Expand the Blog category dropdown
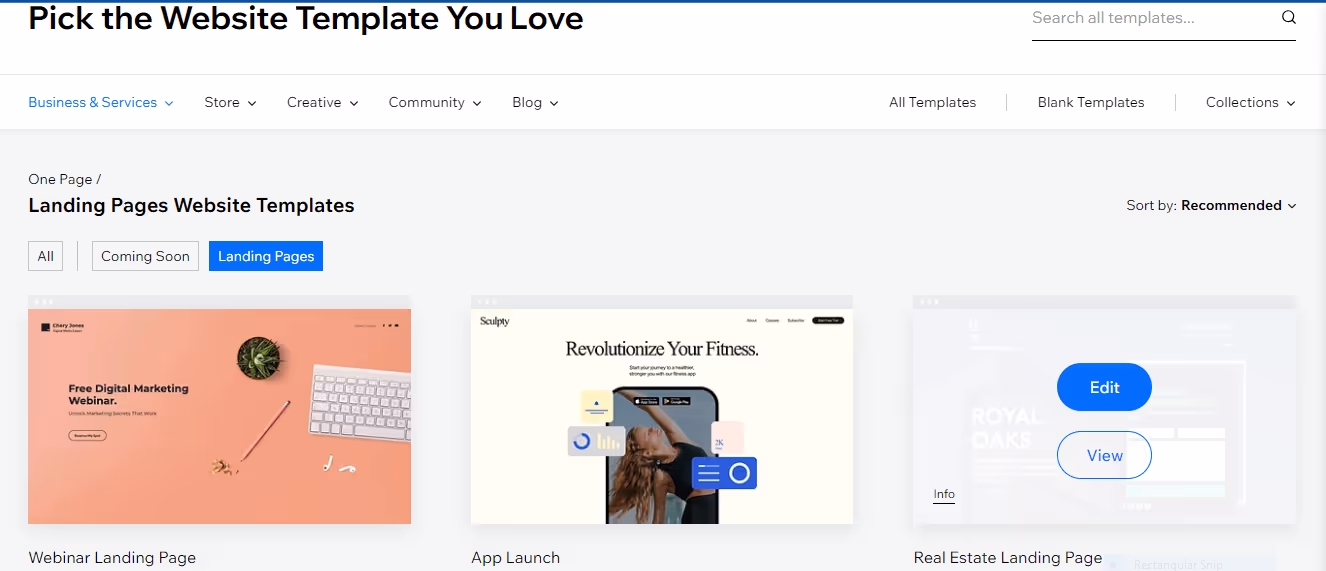 (x=535, y=102)
